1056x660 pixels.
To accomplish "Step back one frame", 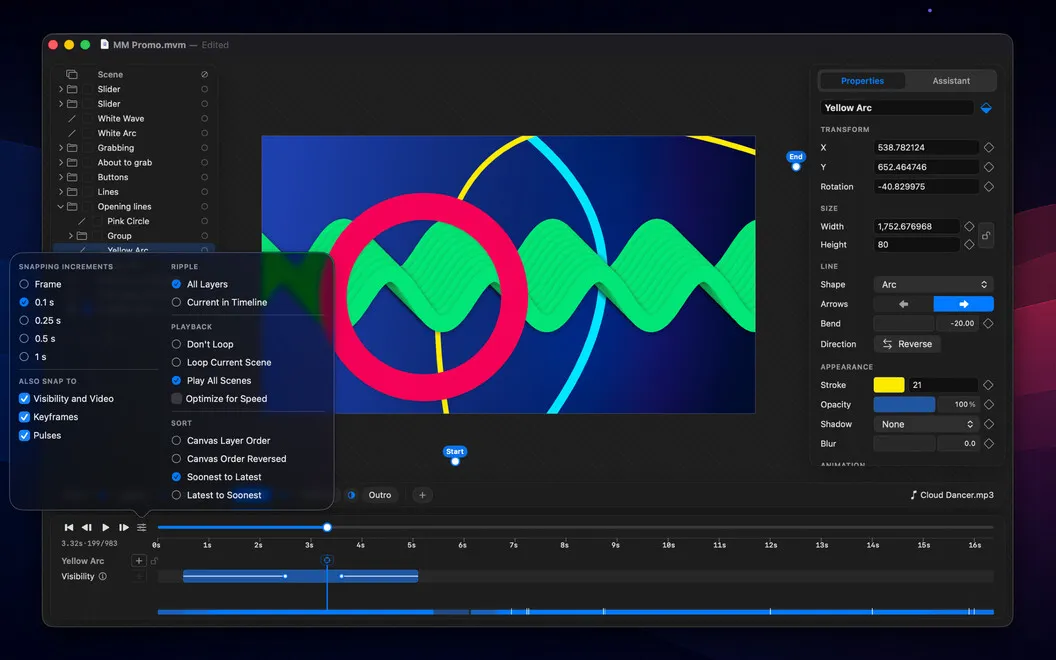I will (x=87, y=527).
